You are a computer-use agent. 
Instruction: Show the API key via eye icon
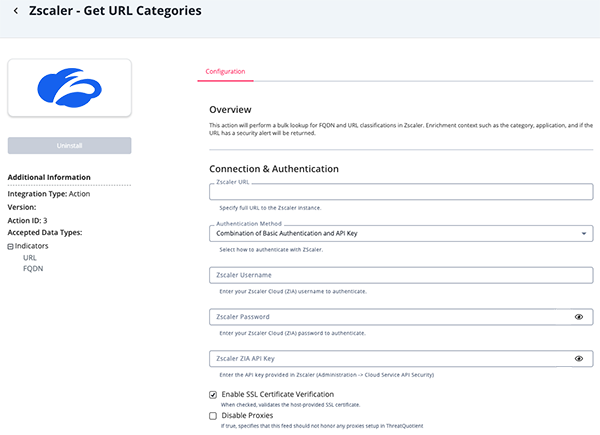point(579,358)
